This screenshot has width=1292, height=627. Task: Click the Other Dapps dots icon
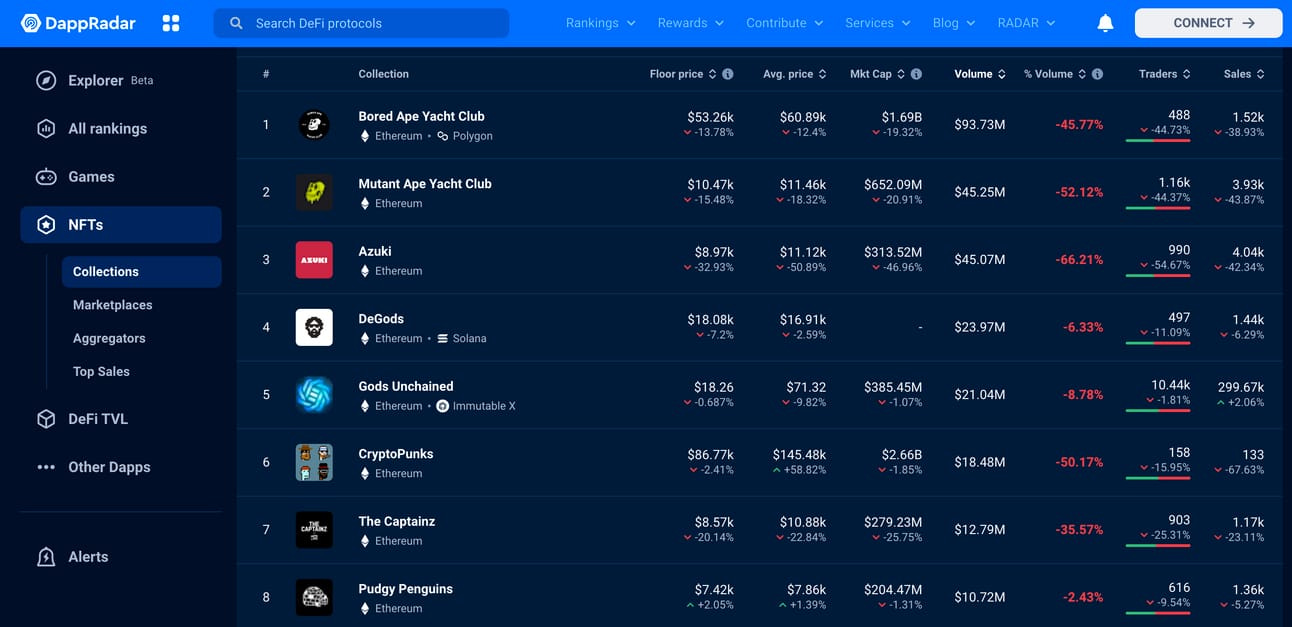pyautogui.click(x=46, y=467)
